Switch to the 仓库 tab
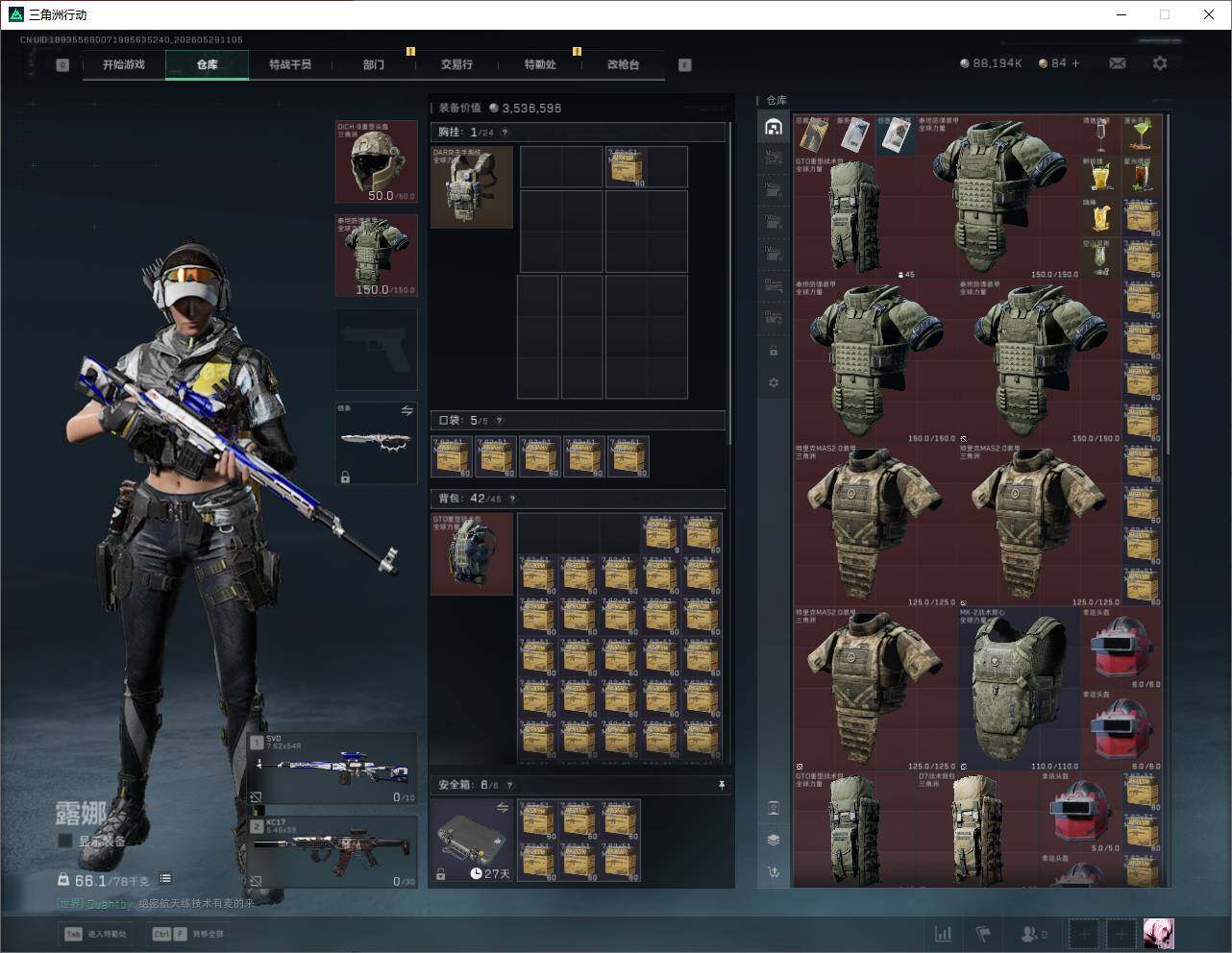Image resolution: width=1232 pixels, height=953 pixels. coord(208,65)
